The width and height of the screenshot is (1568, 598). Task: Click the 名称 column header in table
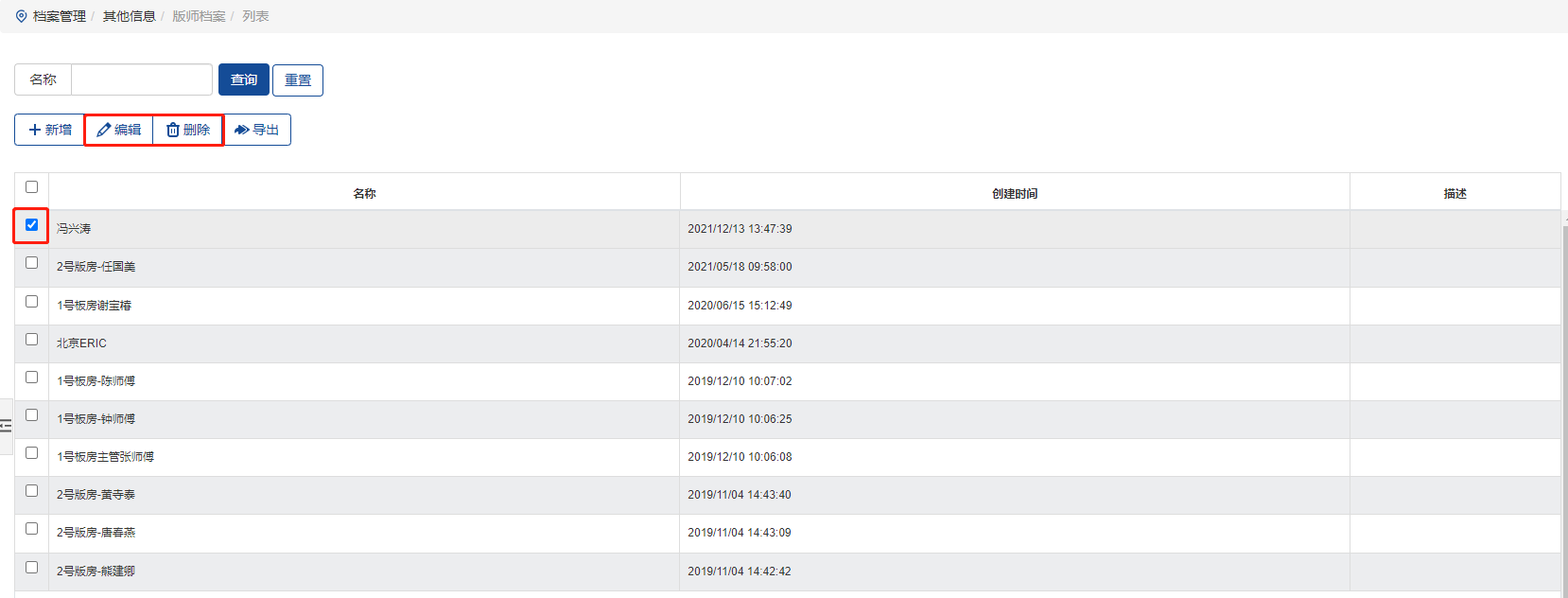(364, 193)
